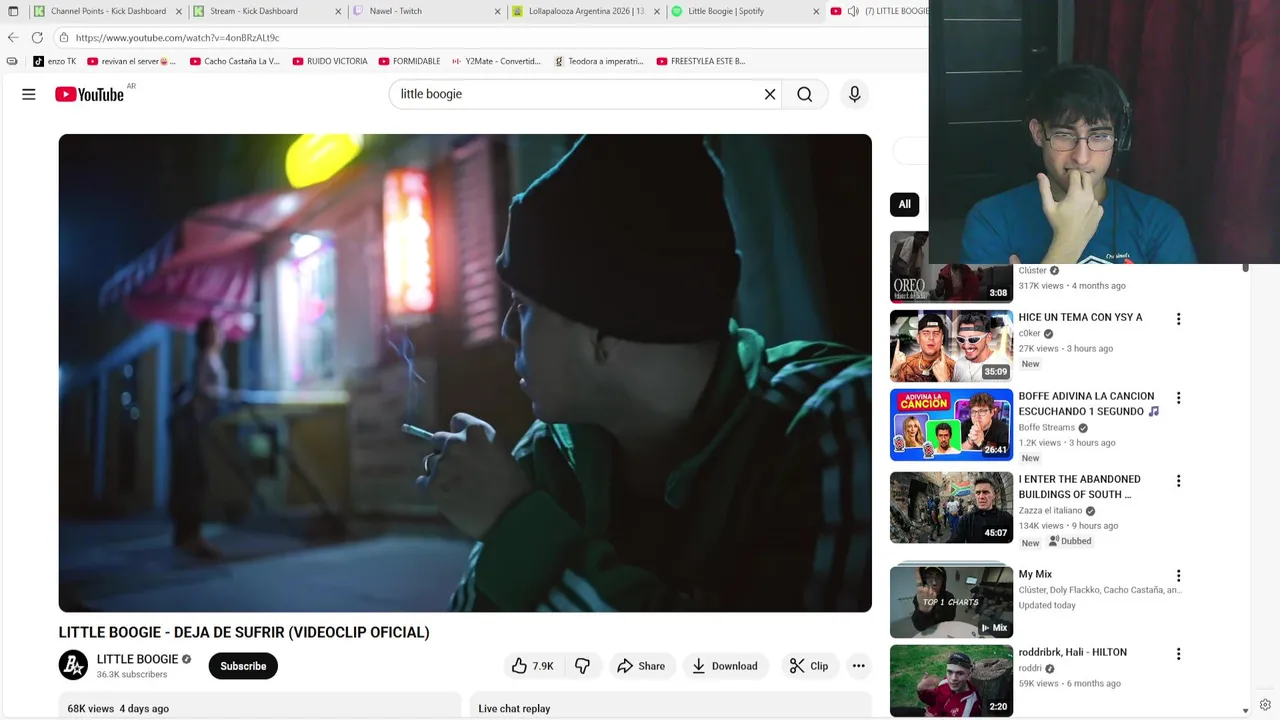Open the tab actions menu icon
Image resolution: width=1280 pixels, height=720 pixels.
[13, 11]
